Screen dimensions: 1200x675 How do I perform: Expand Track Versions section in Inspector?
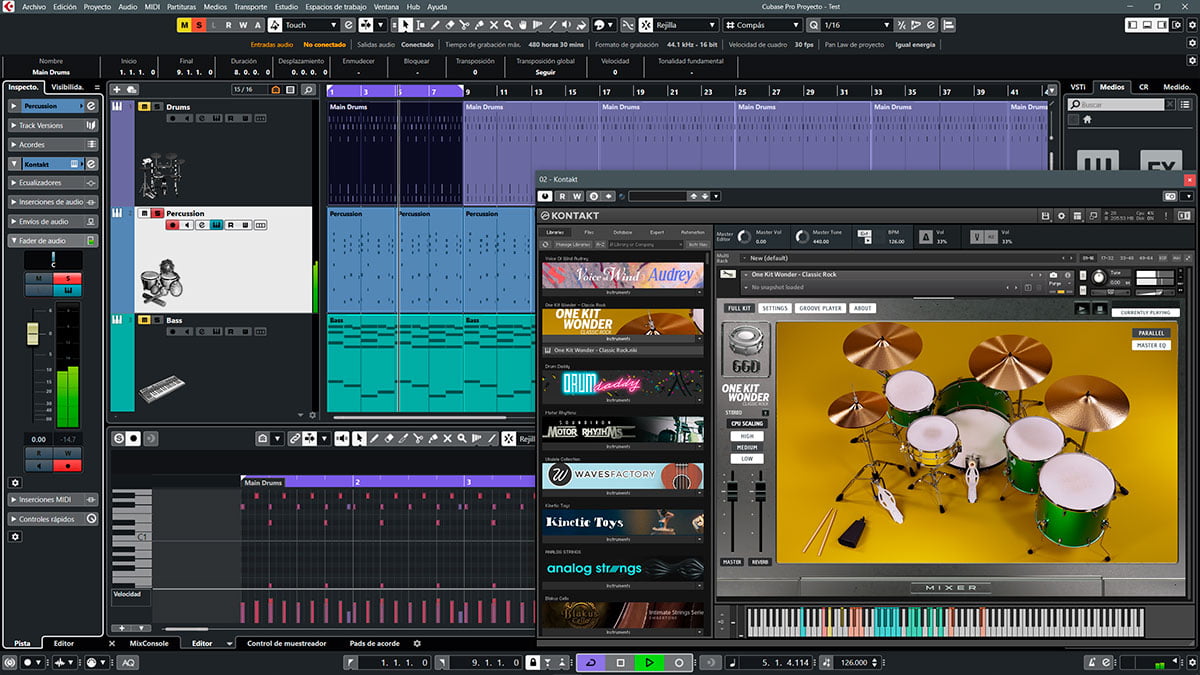[x=54, y=125]
